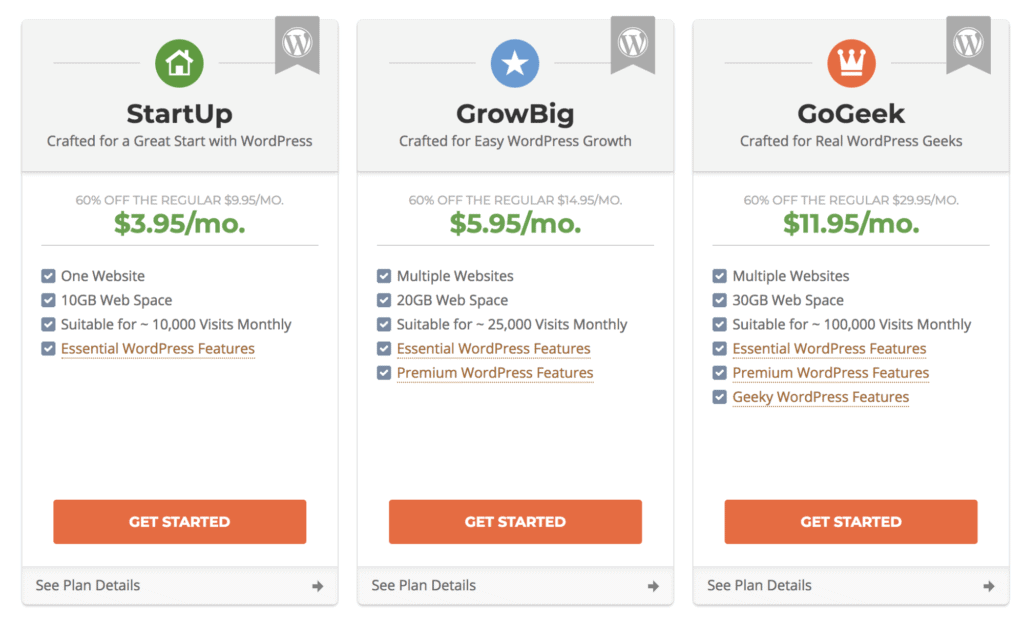1024x618 pixels.
Task: Click the arrow icon beside StartUp plan details
Action: coord(317,586)
